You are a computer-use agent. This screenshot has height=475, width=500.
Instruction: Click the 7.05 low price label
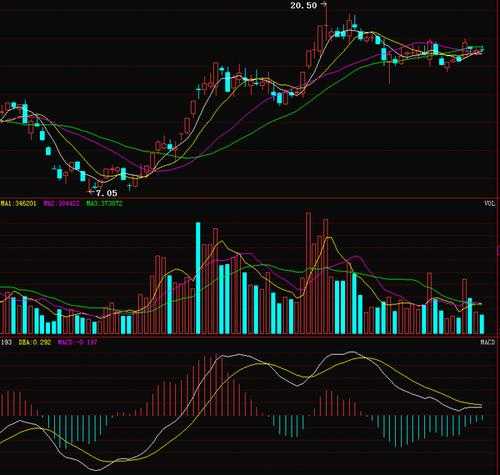(107, 193)
